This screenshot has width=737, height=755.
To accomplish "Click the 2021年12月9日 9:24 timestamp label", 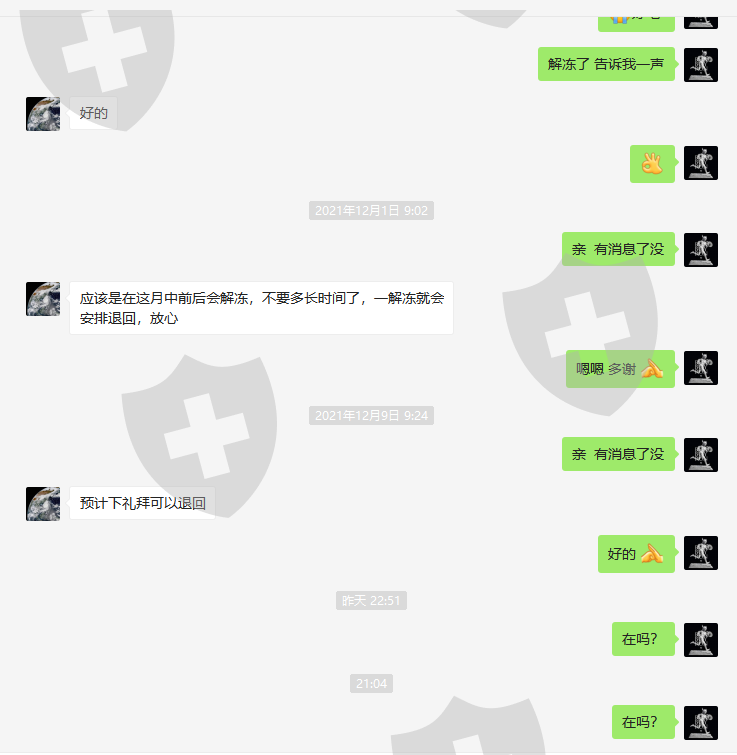I will point(371,416).
